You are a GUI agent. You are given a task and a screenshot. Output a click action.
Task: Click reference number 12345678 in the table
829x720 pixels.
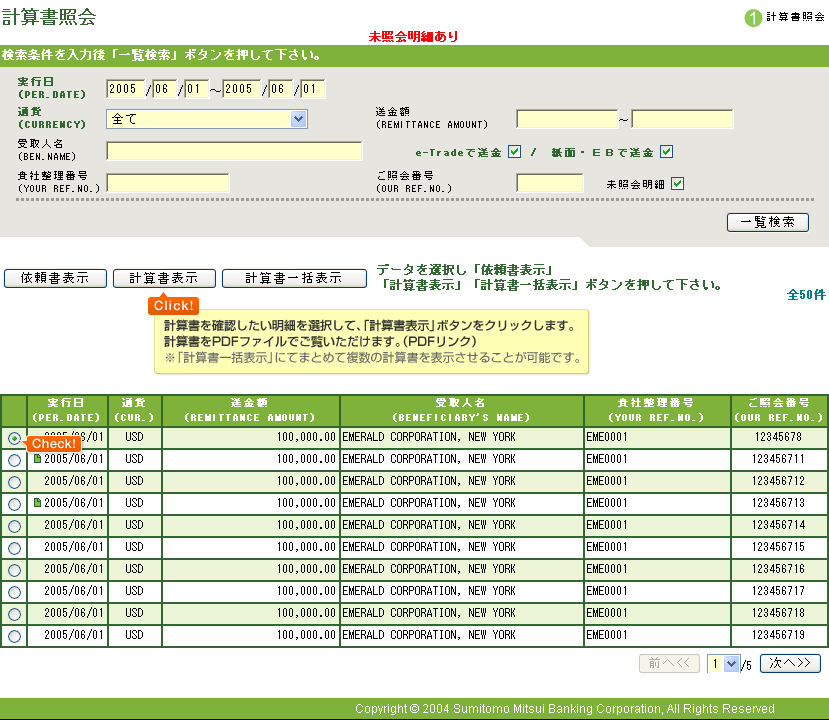coord(778,437)
